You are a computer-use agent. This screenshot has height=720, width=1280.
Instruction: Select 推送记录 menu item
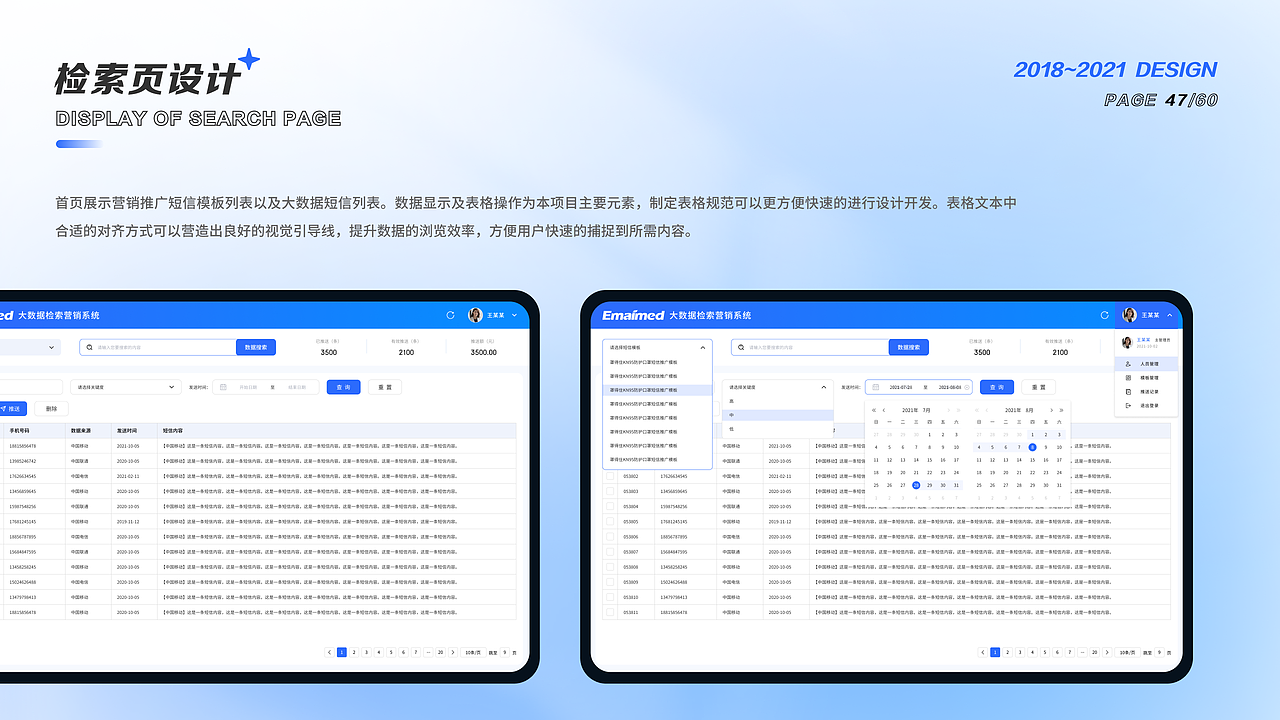(x=1146, y=392)
